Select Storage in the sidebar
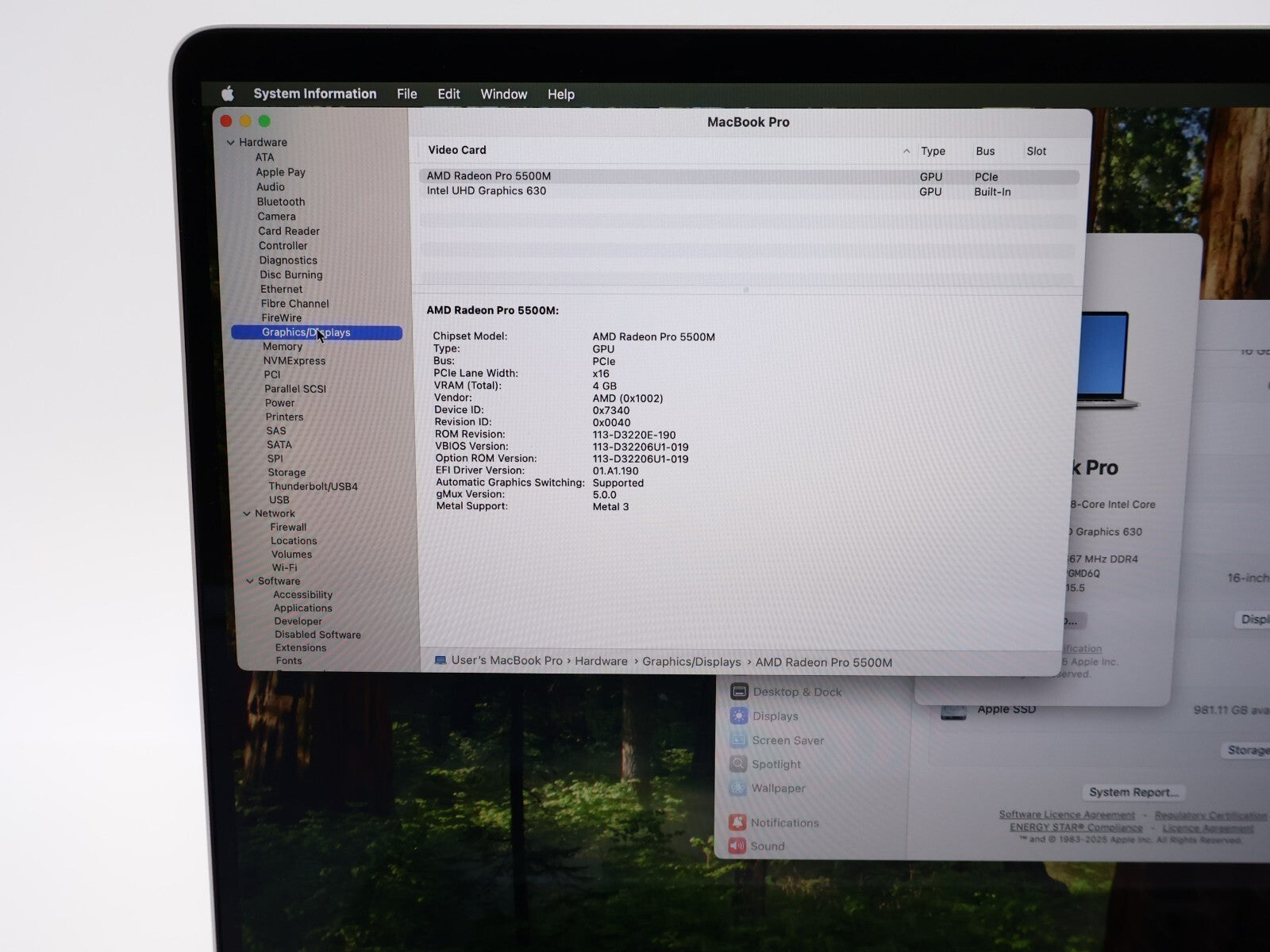This screenshot has height=952, width=1270. [287, 472]
